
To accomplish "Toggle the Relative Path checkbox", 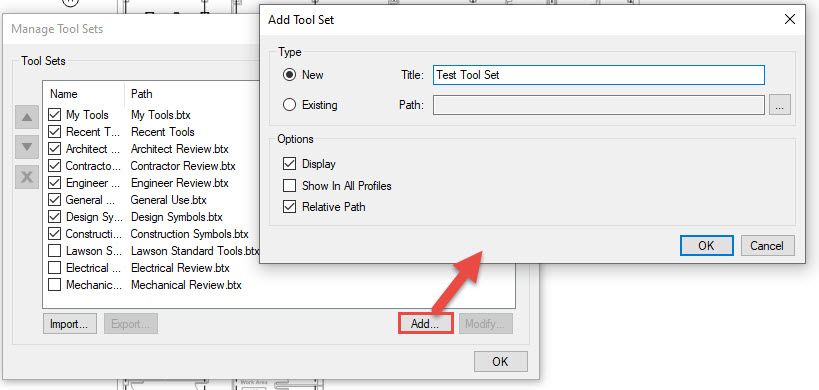I will [x=289, y=207].
